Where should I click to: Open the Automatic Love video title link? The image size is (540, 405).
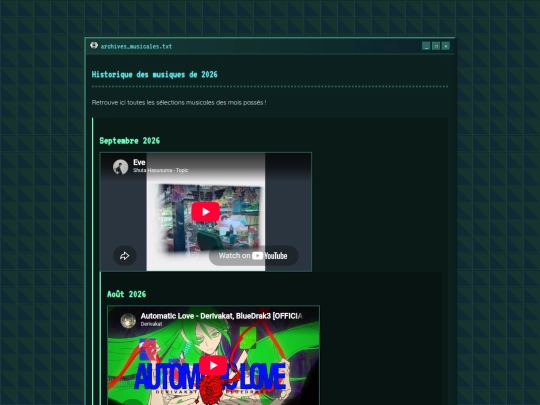click(x=221, y=316)
